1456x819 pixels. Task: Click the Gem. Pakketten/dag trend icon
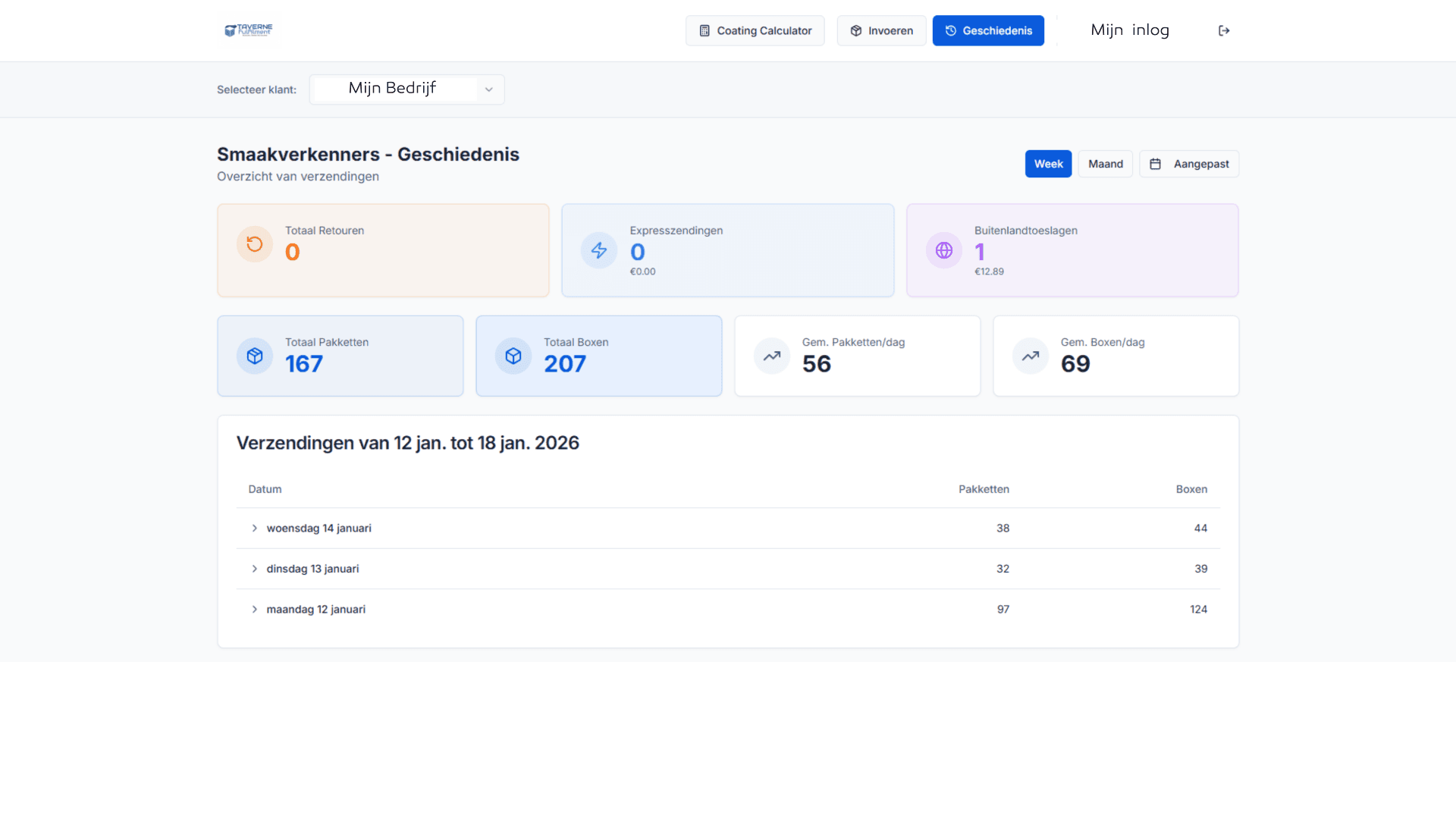coord(772,356)
